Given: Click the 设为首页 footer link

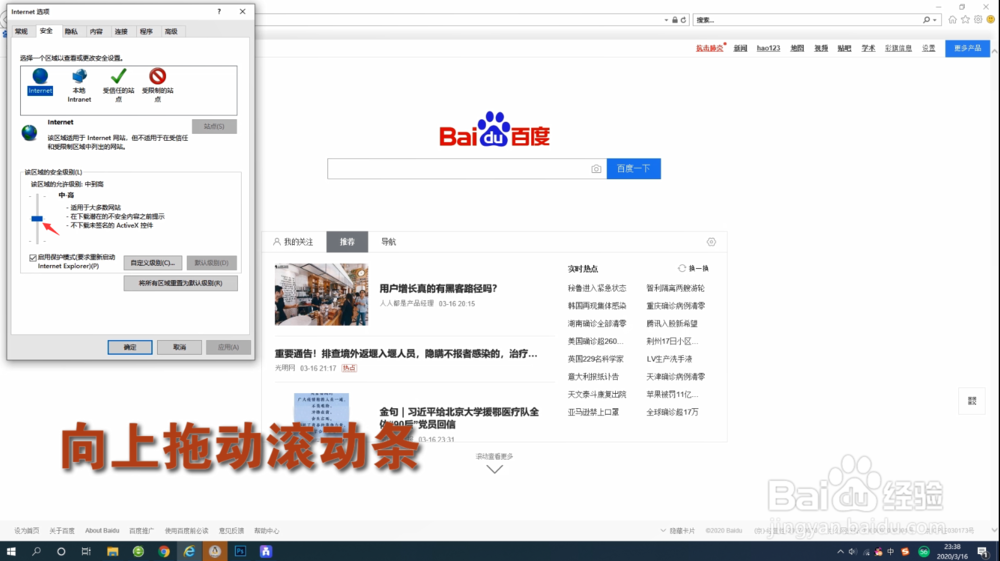Looking at the screenshot, I should (27, 530).
